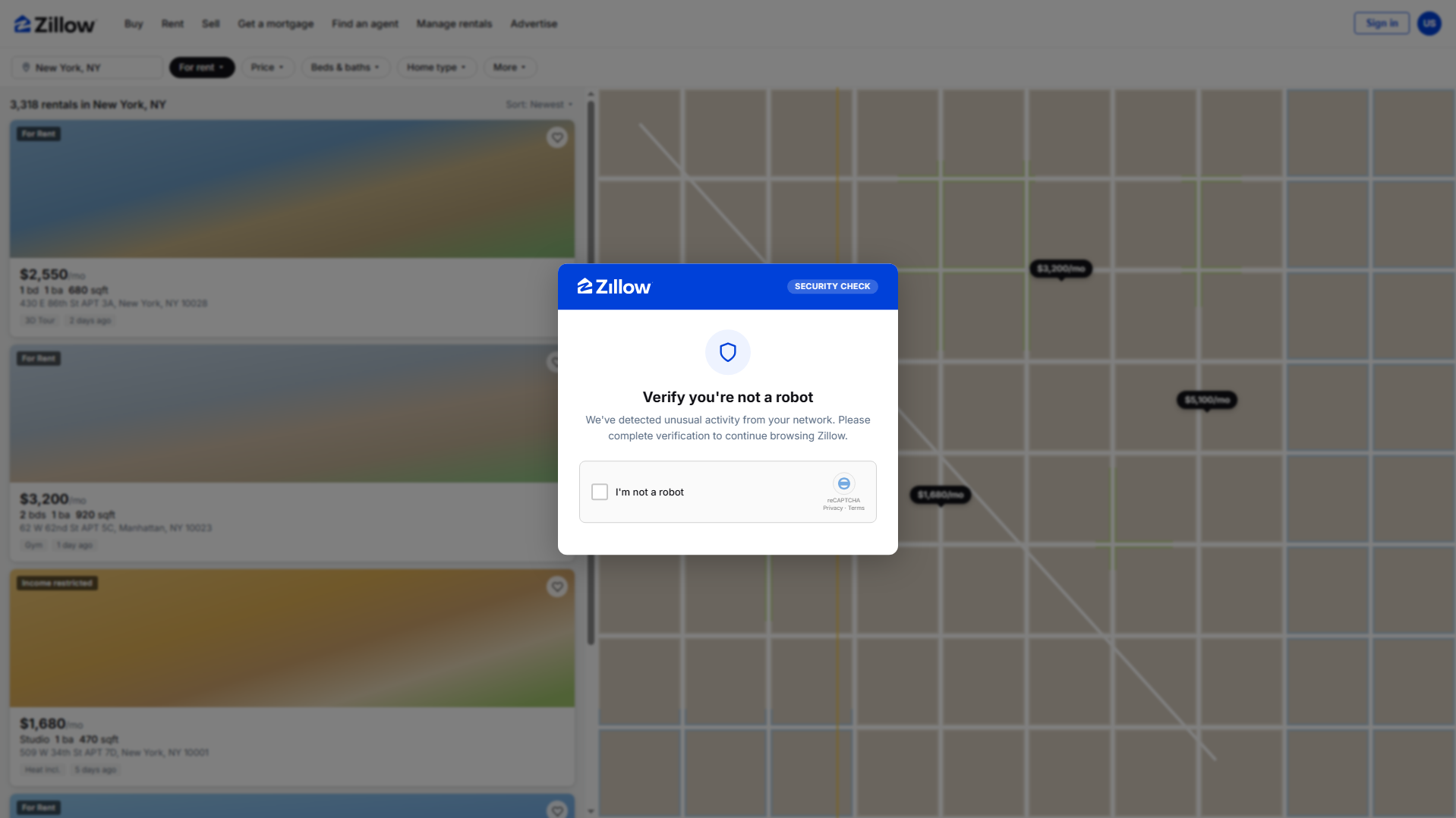Screen dimensions: 1456x818
Task: Click the shield icon in the dialog
Action: click(728, 352)
